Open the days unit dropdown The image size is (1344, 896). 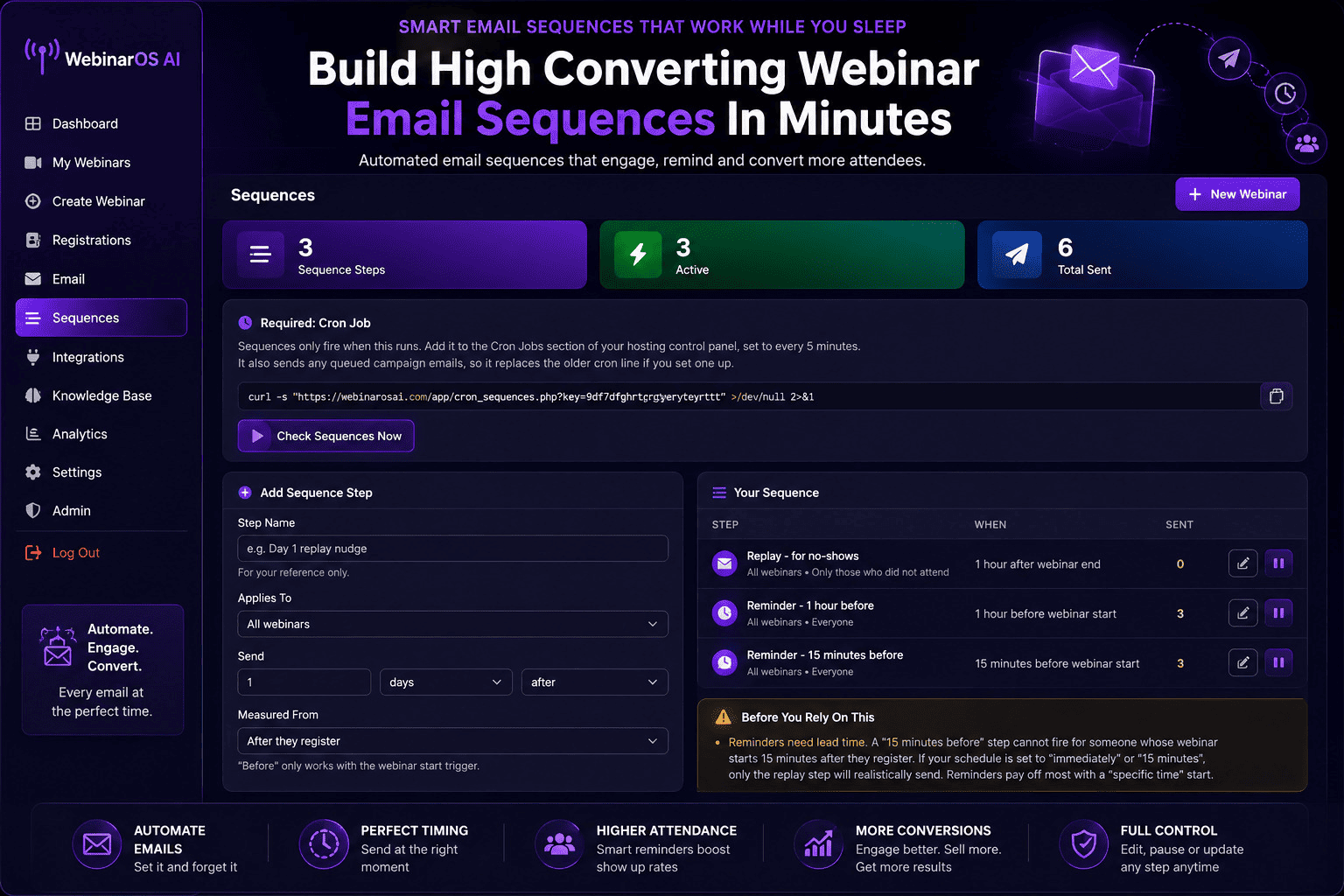[446, 682]
